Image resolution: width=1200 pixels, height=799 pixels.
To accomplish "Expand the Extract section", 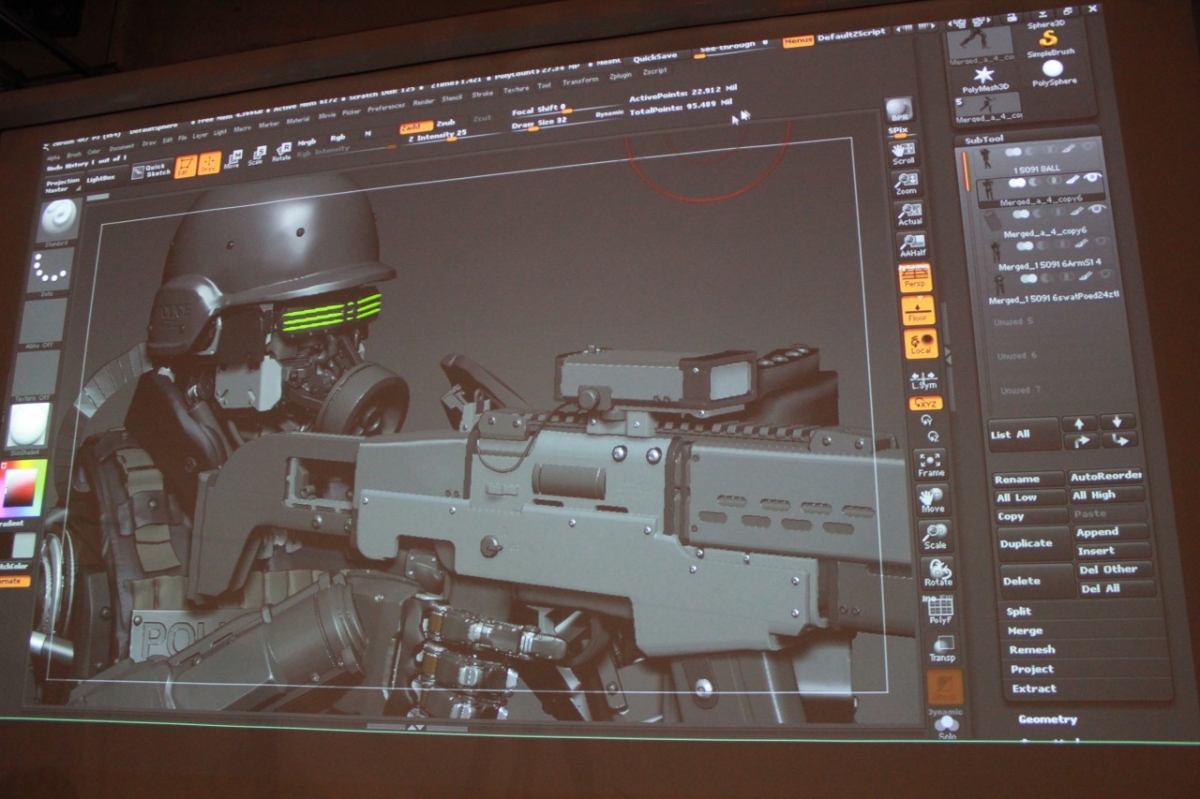I will coord(1034,688).
